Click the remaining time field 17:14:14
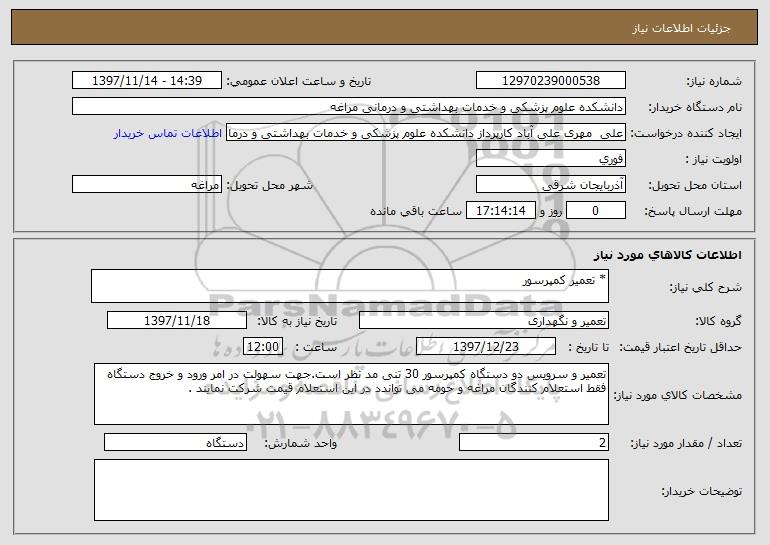770x545 pixels. [x=500, y=211]
